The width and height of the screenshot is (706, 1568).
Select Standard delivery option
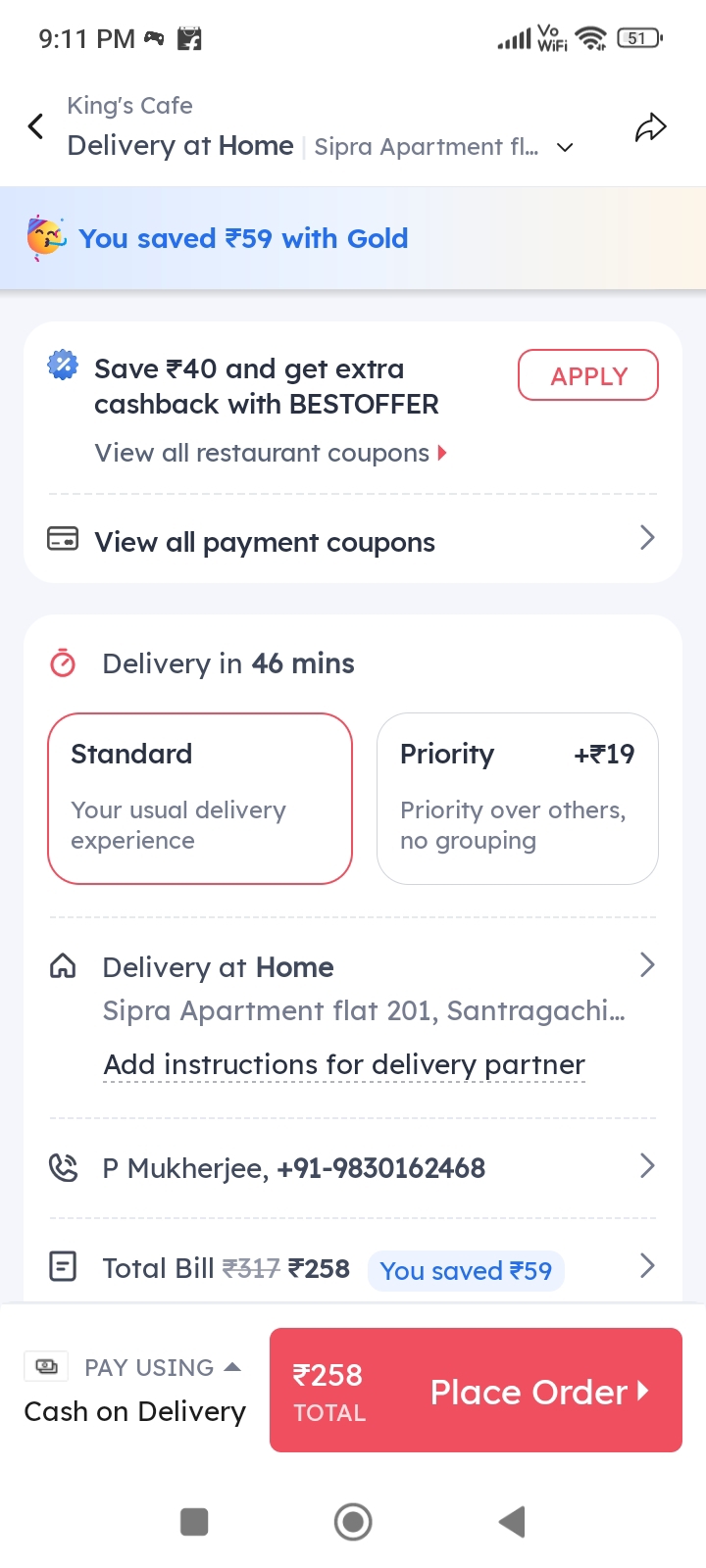pyautogui.click(x=200, y=798)
